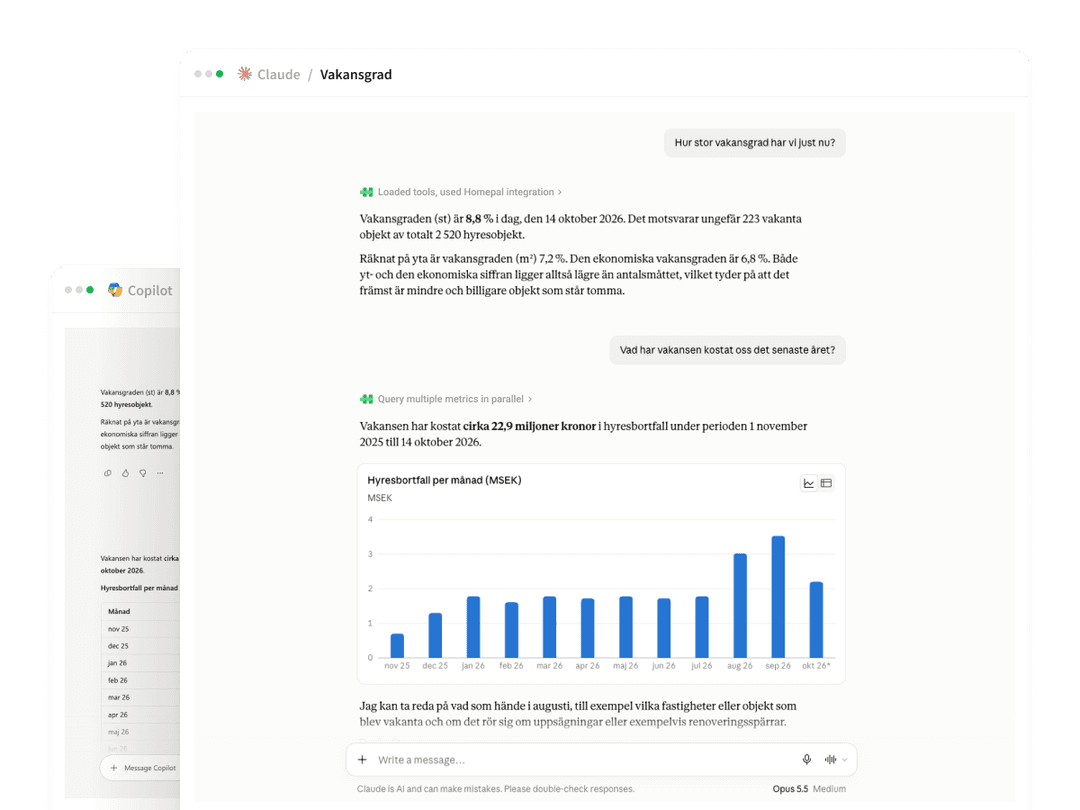The image size is (1080, 810).
Task: Expand 'Loaded tools, used Homepal integration' details
Action: point(469,192)
